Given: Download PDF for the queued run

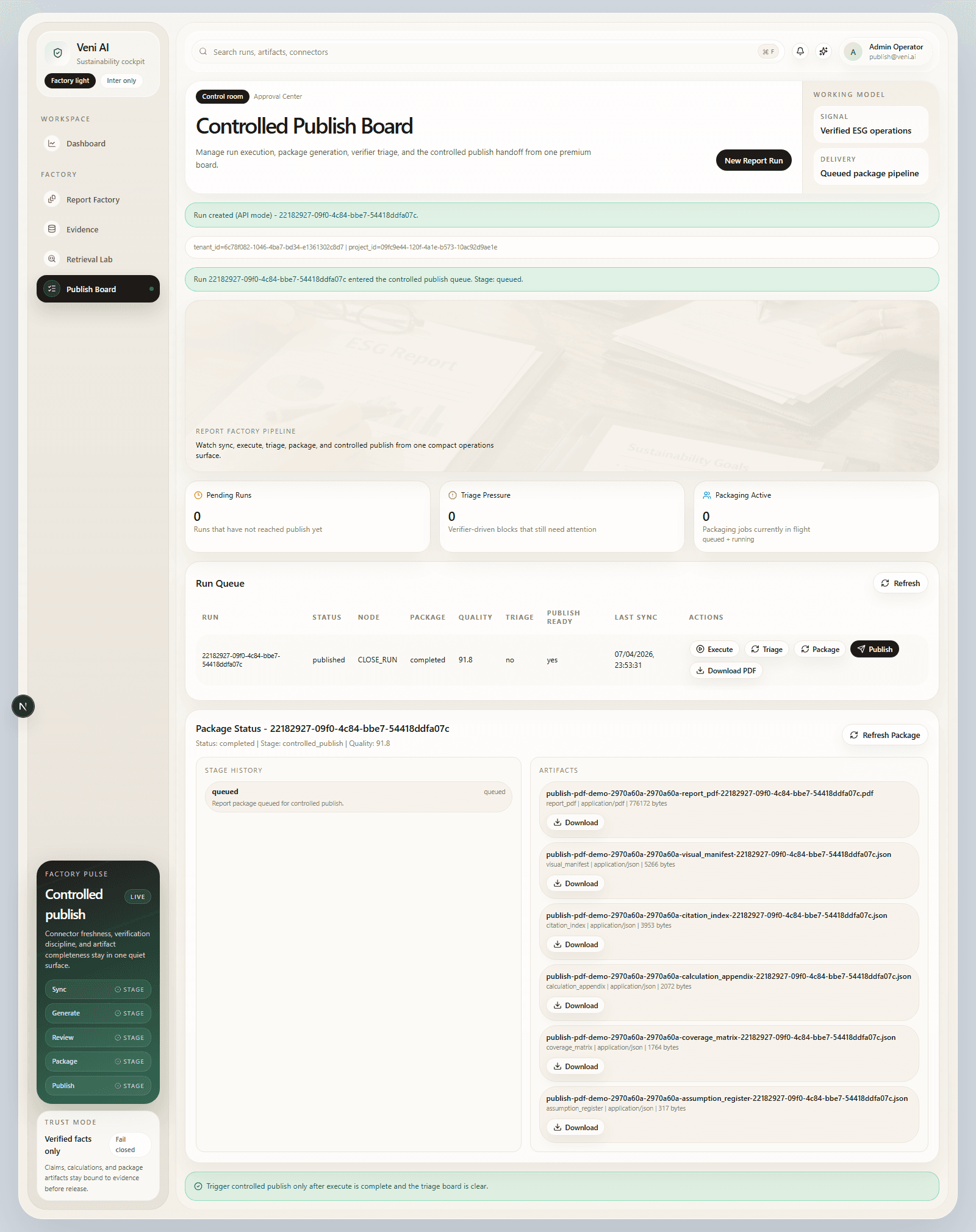Looking at the screenshot, I should click(x=726, y=671).
